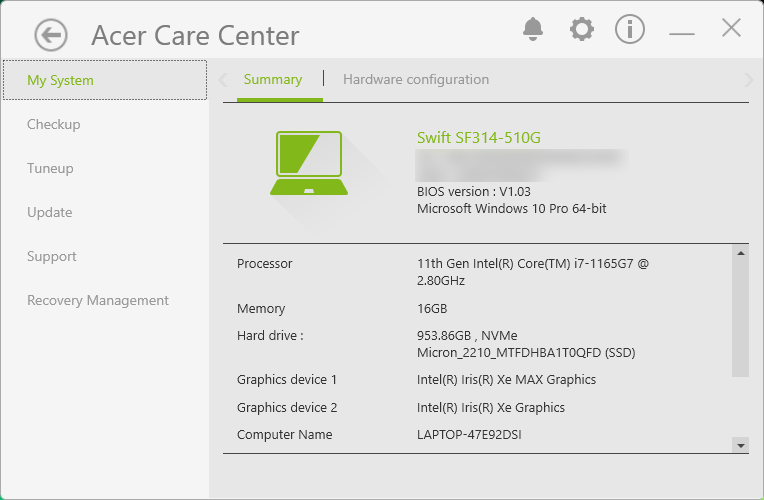
Task: Close the Acer Care Center window
Action: pos(731,28)
